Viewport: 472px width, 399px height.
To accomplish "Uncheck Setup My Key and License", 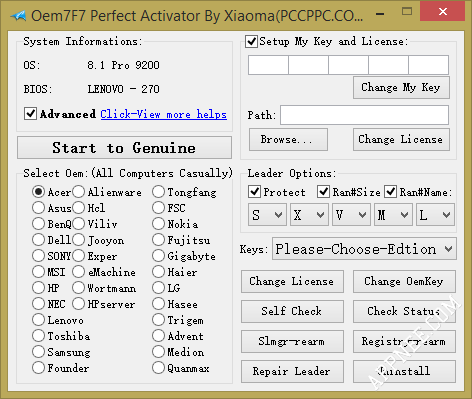I will [x=251, y=42].
